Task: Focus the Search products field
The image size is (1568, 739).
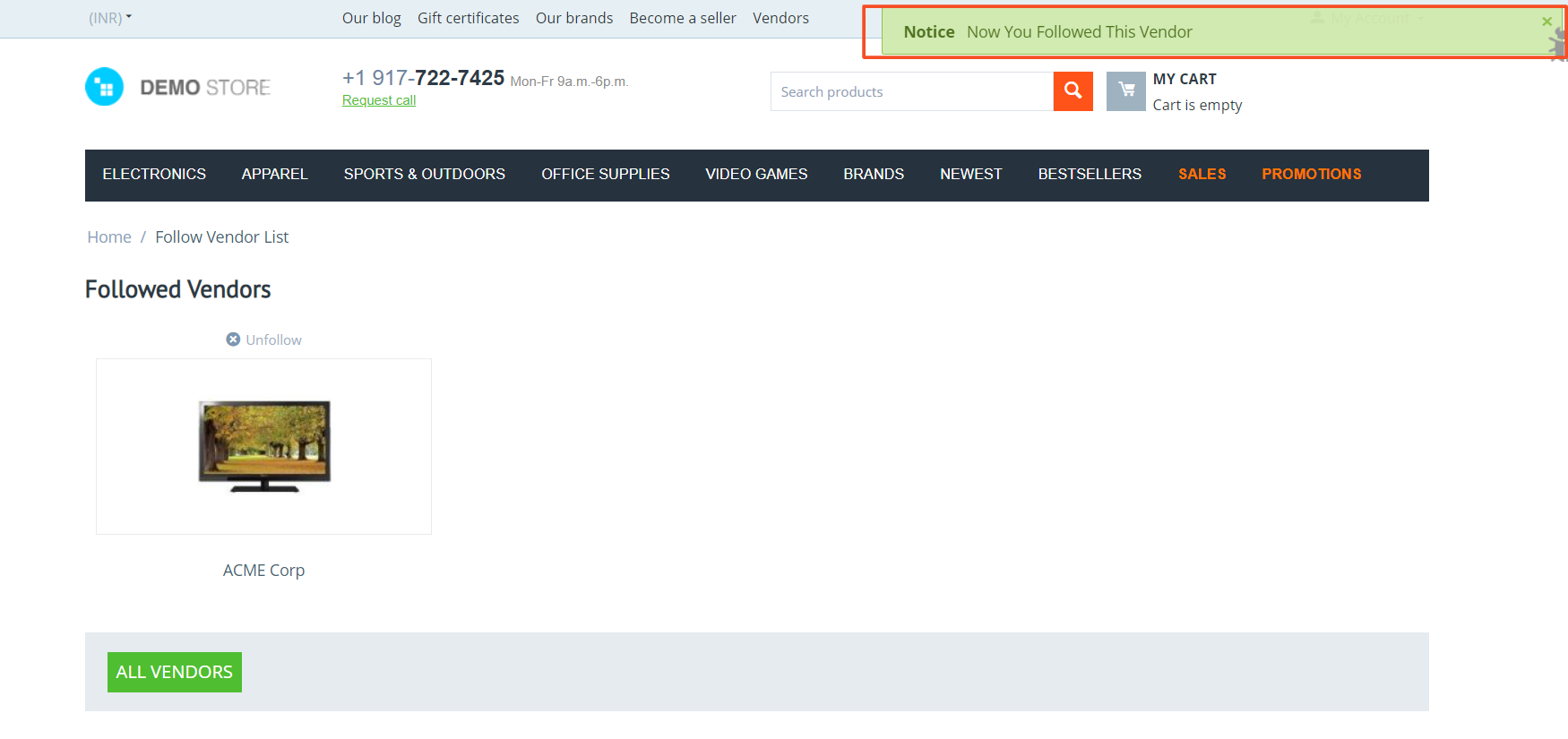Action: pyautogui.click(x=912, y=91)
